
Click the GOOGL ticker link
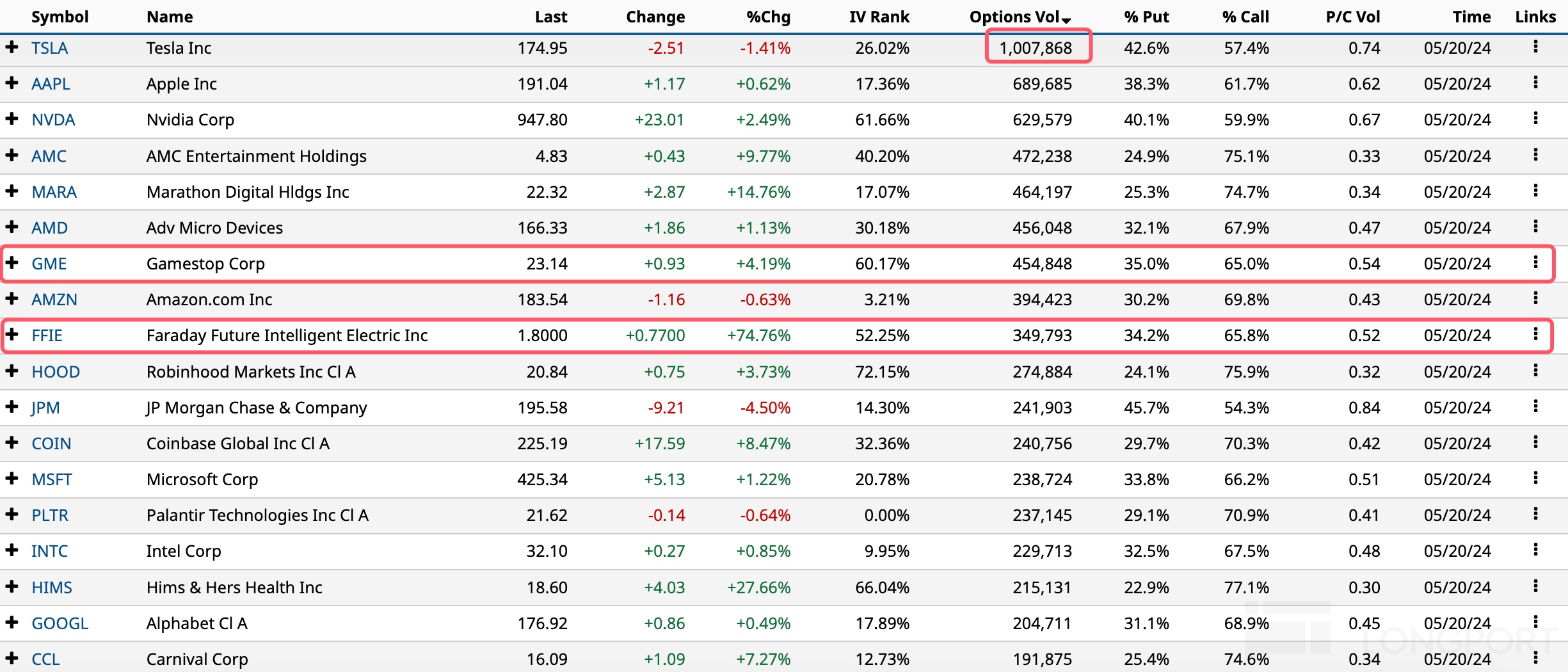click(x=60, y=623)
